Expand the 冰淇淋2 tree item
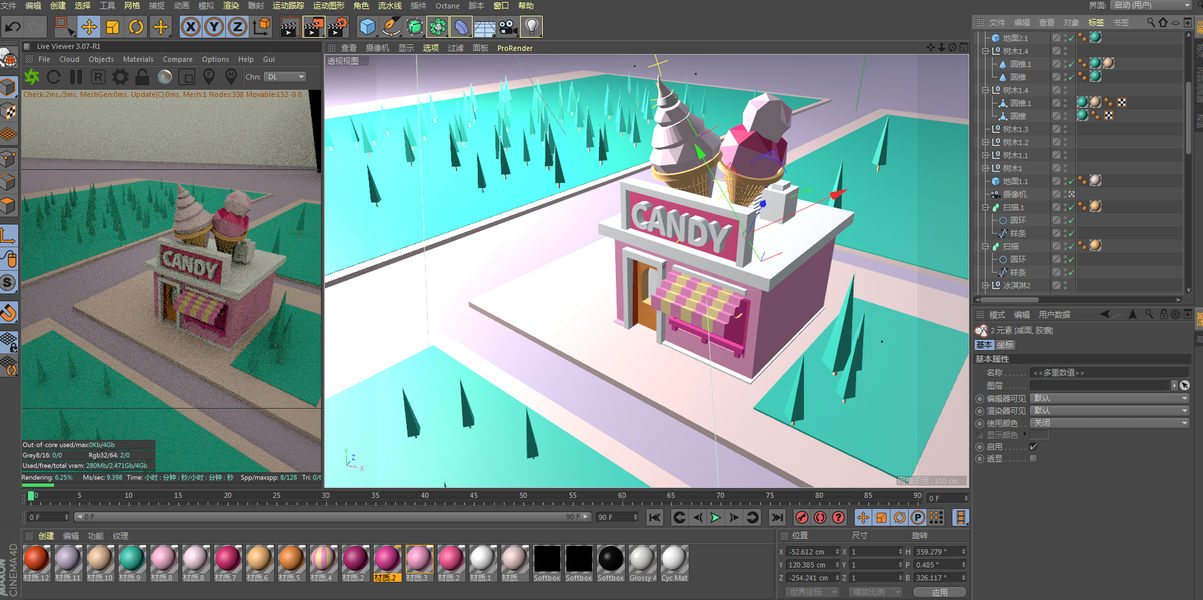This screenshot has width=1203, height=600. pyautogui.click(x=985, y=285)
